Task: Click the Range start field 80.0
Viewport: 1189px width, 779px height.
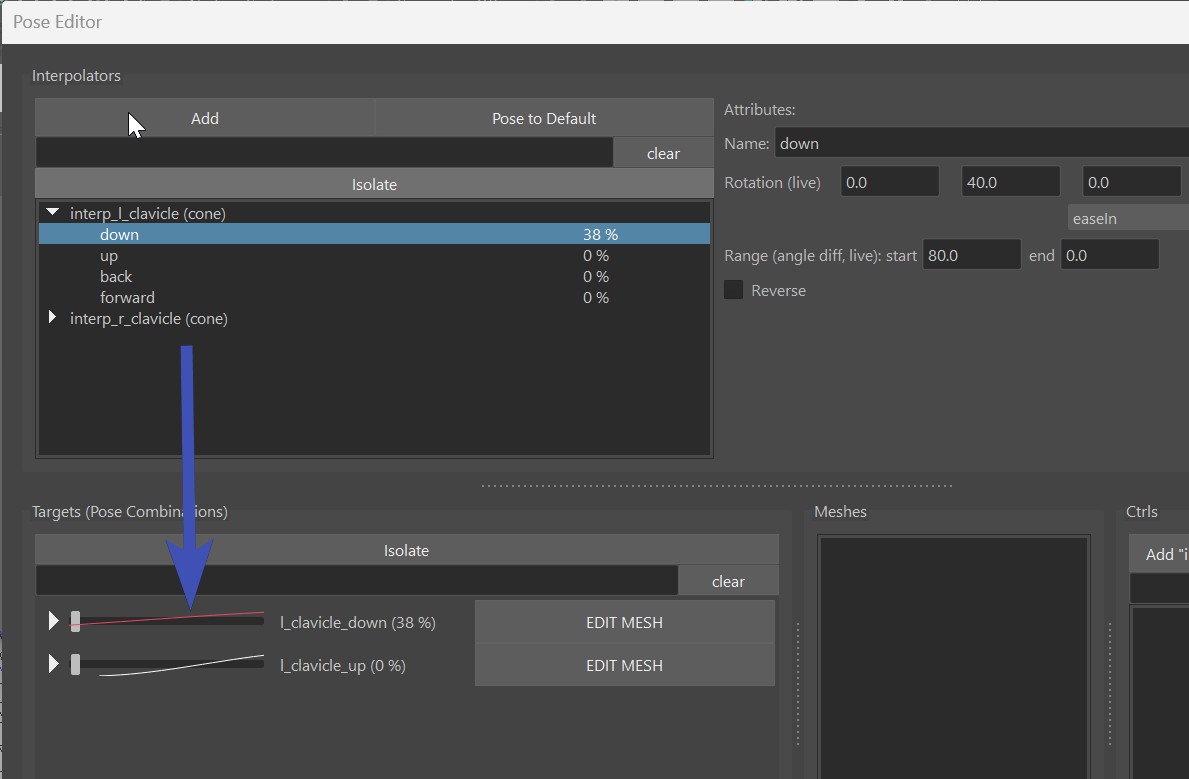Action: [970, 255]
